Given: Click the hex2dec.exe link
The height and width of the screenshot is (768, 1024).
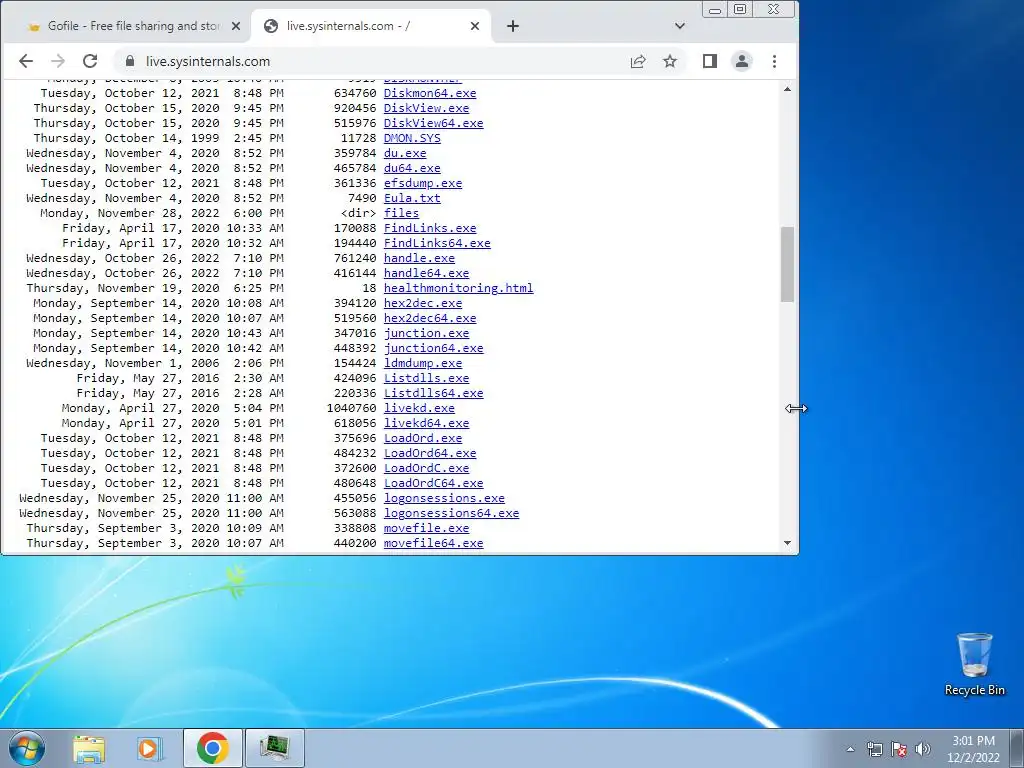Looking at the screenshot, I should point(423,303).
